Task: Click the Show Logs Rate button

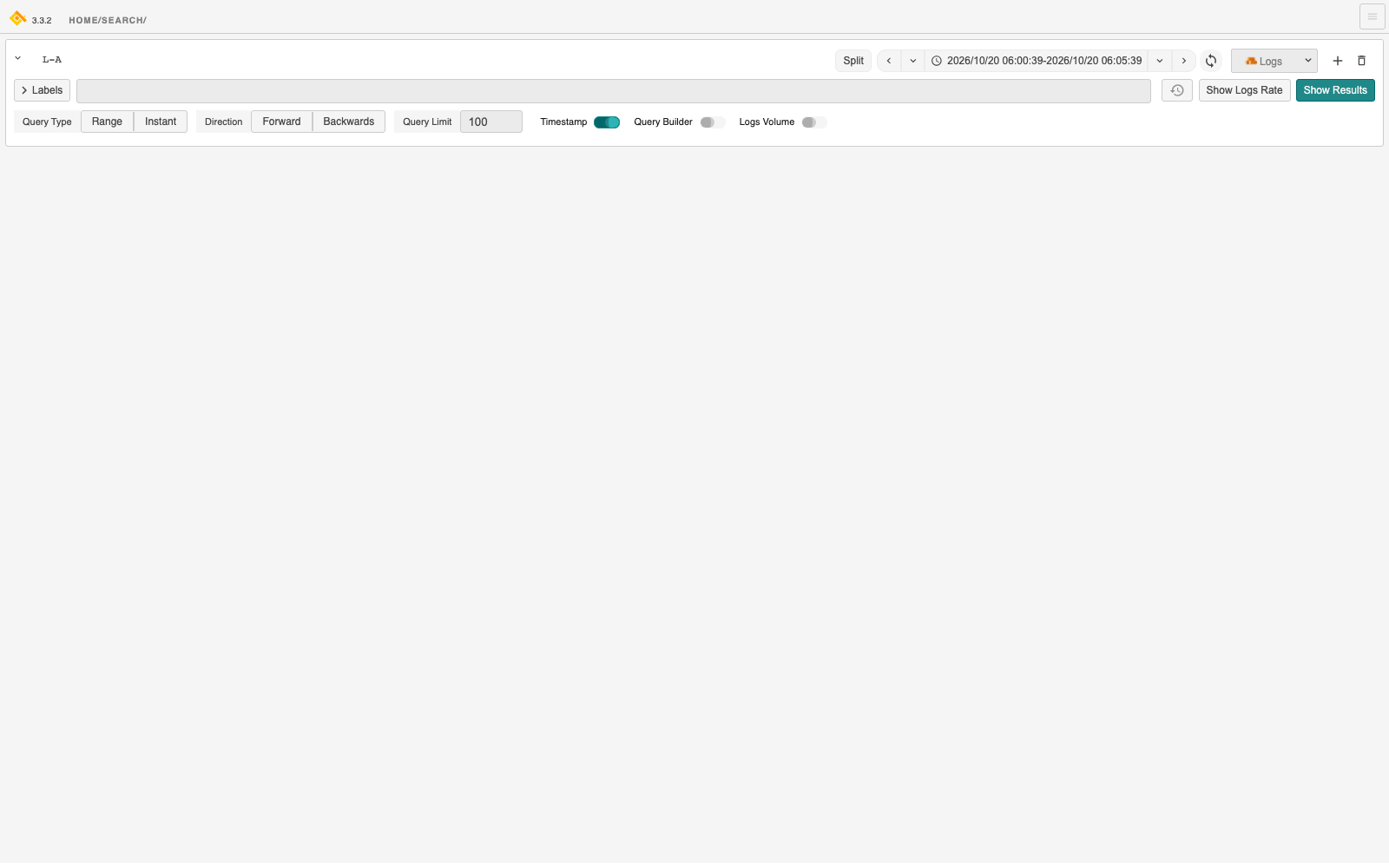Action: point(1244,90)
